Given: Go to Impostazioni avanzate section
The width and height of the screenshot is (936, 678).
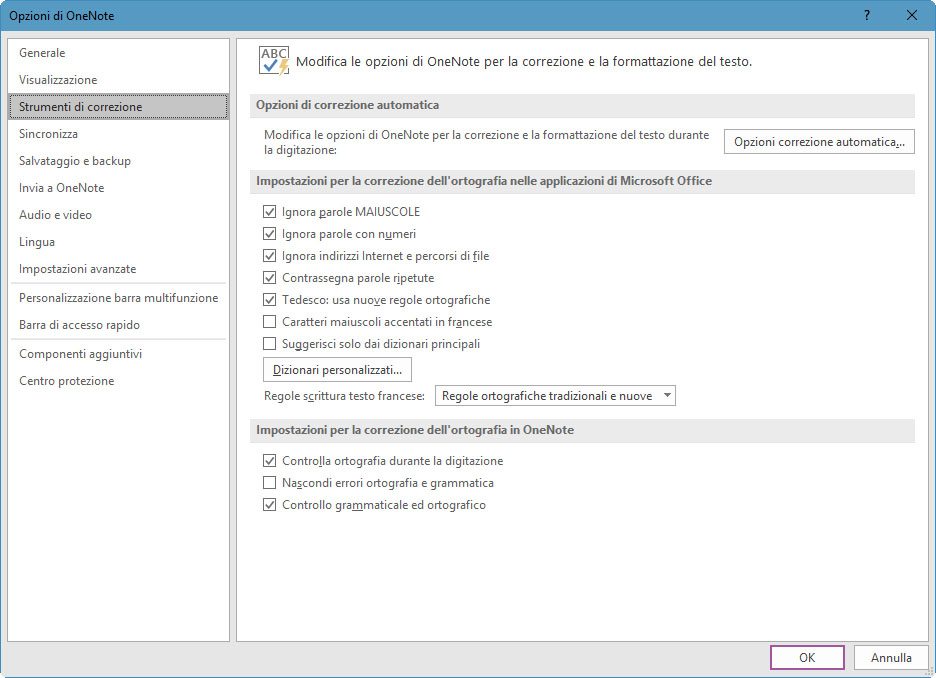Looking at the screenshot, I should coord(77,269).
